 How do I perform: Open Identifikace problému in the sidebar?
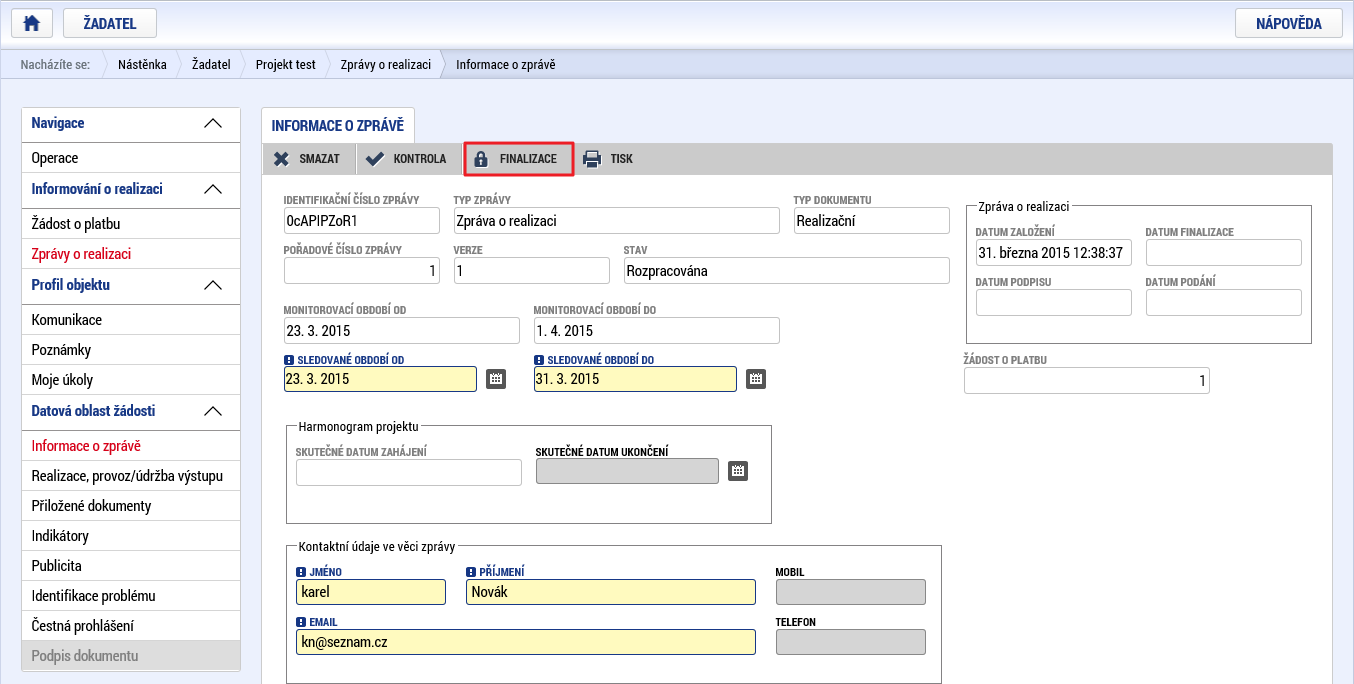[131, 596]
